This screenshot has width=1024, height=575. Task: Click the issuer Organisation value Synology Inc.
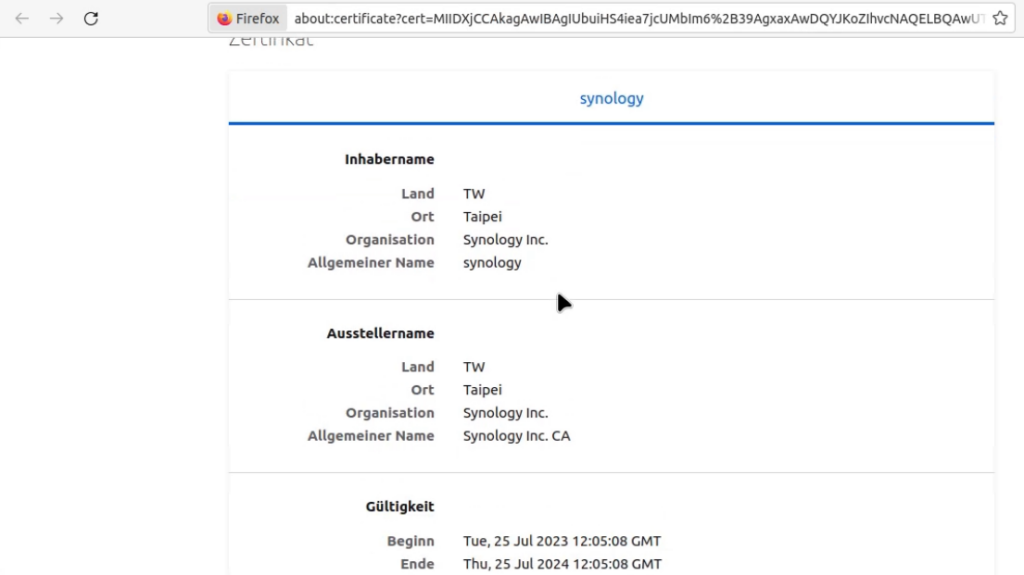coord(505,413)
